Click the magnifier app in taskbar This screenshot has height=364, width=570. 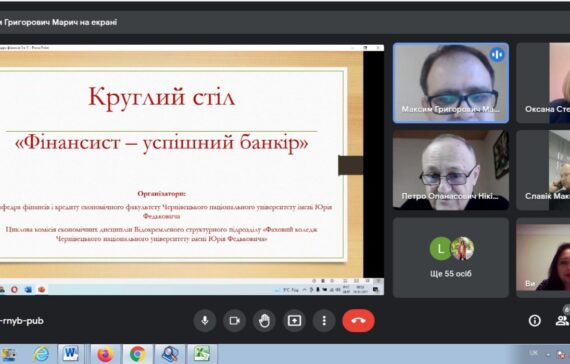170,353
